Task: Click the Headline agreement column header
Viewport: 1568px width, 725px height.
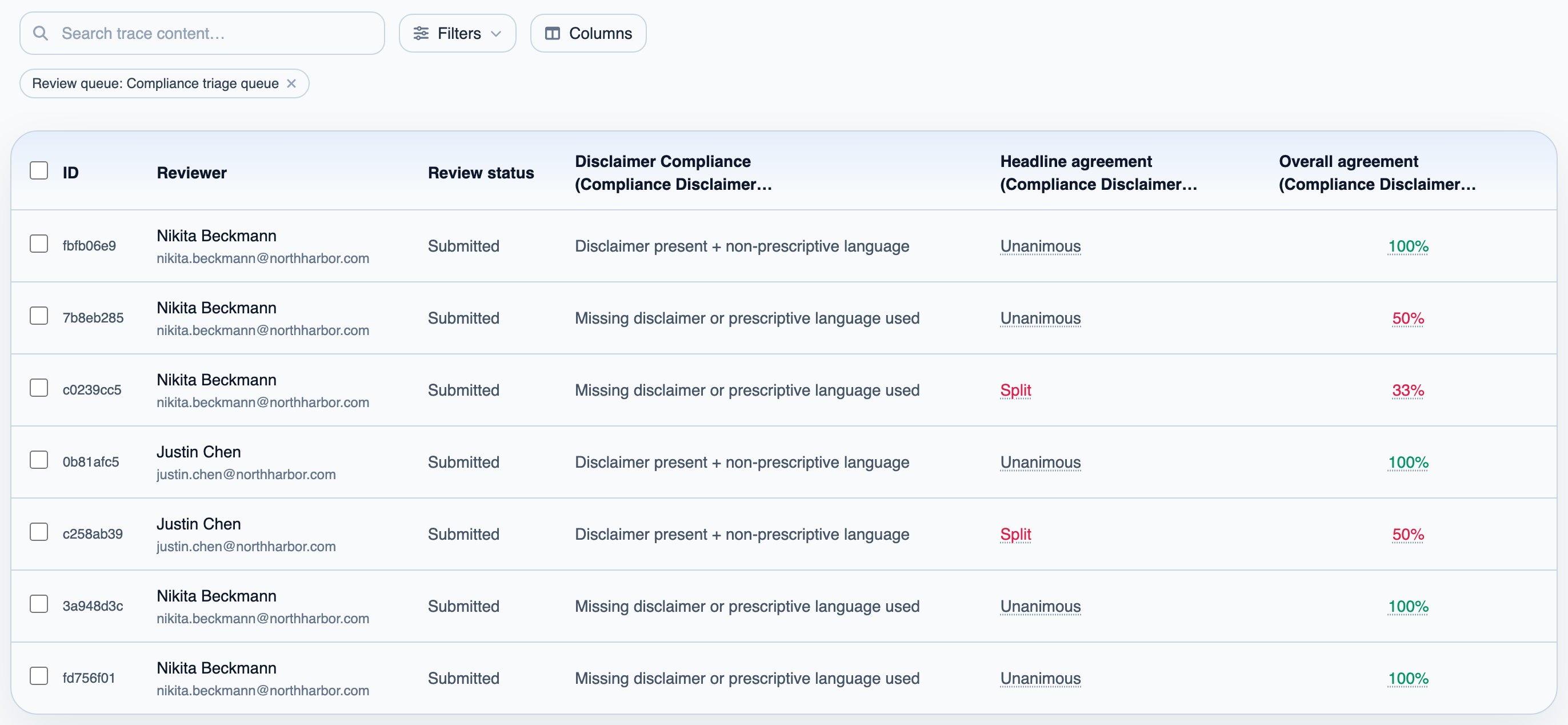Action: (x=1098, y=173)
